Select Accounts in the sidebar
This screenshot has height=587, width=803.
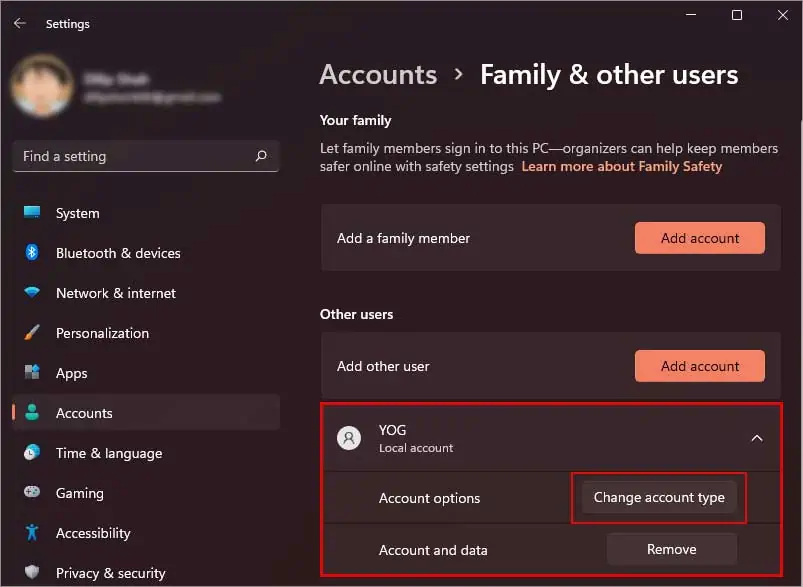pyautogui.click(x=84, y=413)
